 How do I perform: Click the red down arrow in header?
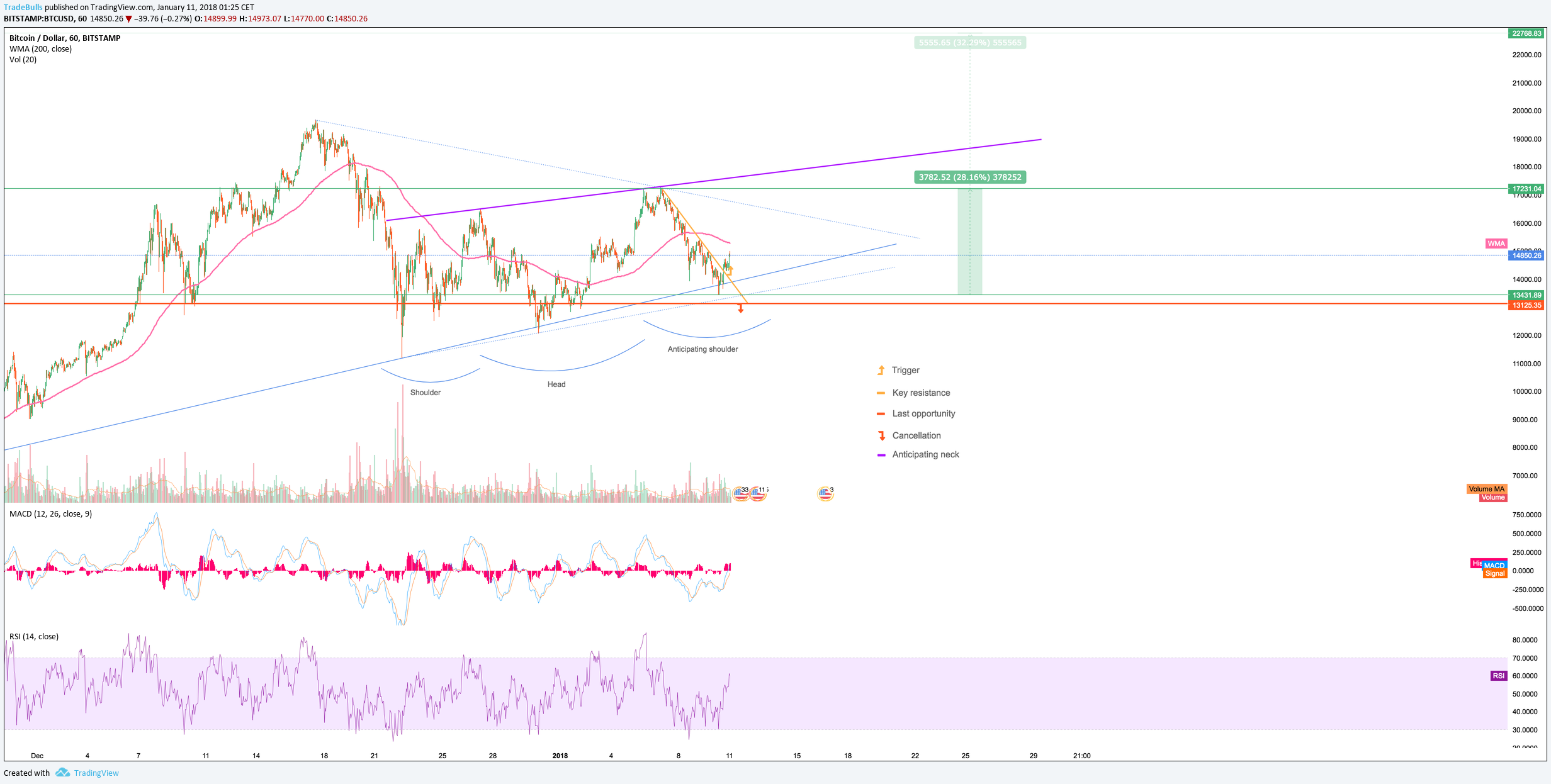point(129,19)
